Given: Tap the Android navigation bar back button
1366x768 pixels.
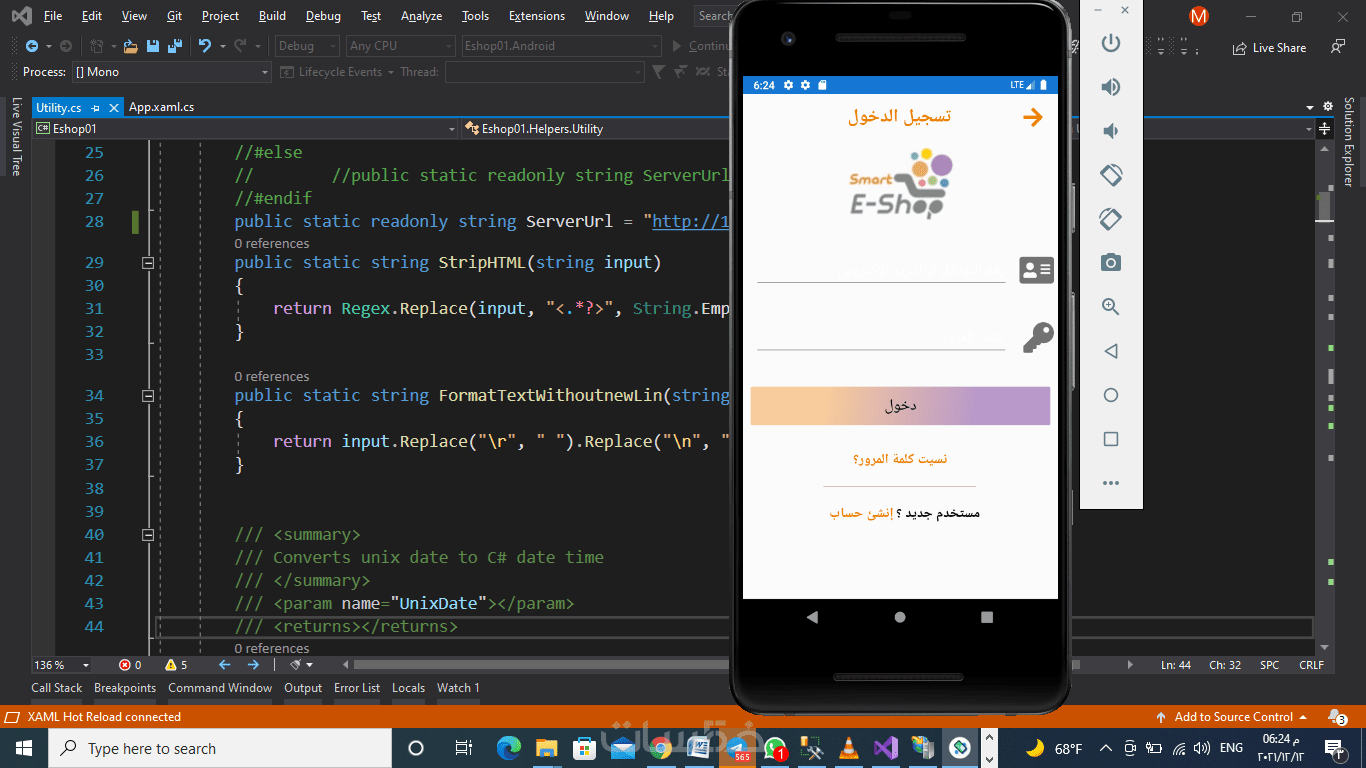Looking at the screenshot, I should point(812,618).
